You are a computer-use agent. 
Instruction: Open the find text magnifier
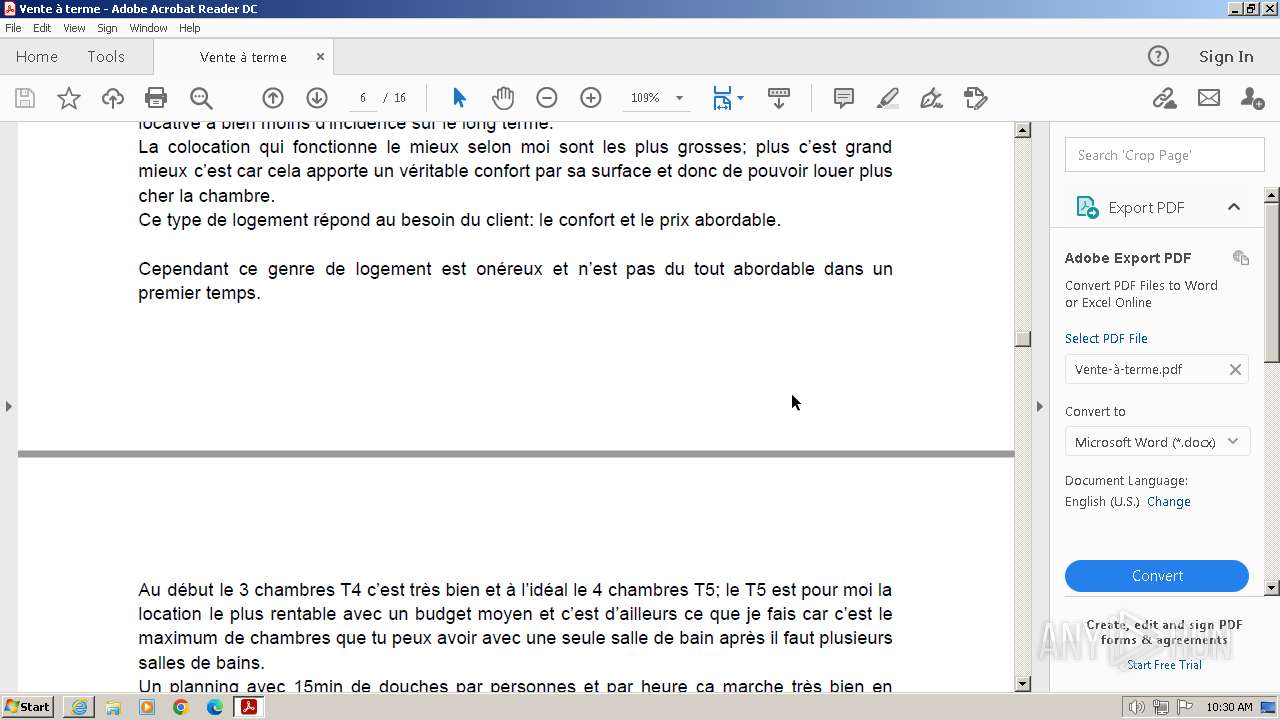pyautogui.click(x=201, y=98)
